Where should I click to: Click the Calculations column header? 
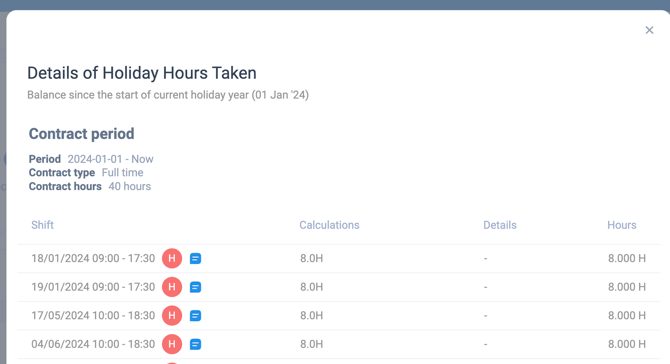329,225
